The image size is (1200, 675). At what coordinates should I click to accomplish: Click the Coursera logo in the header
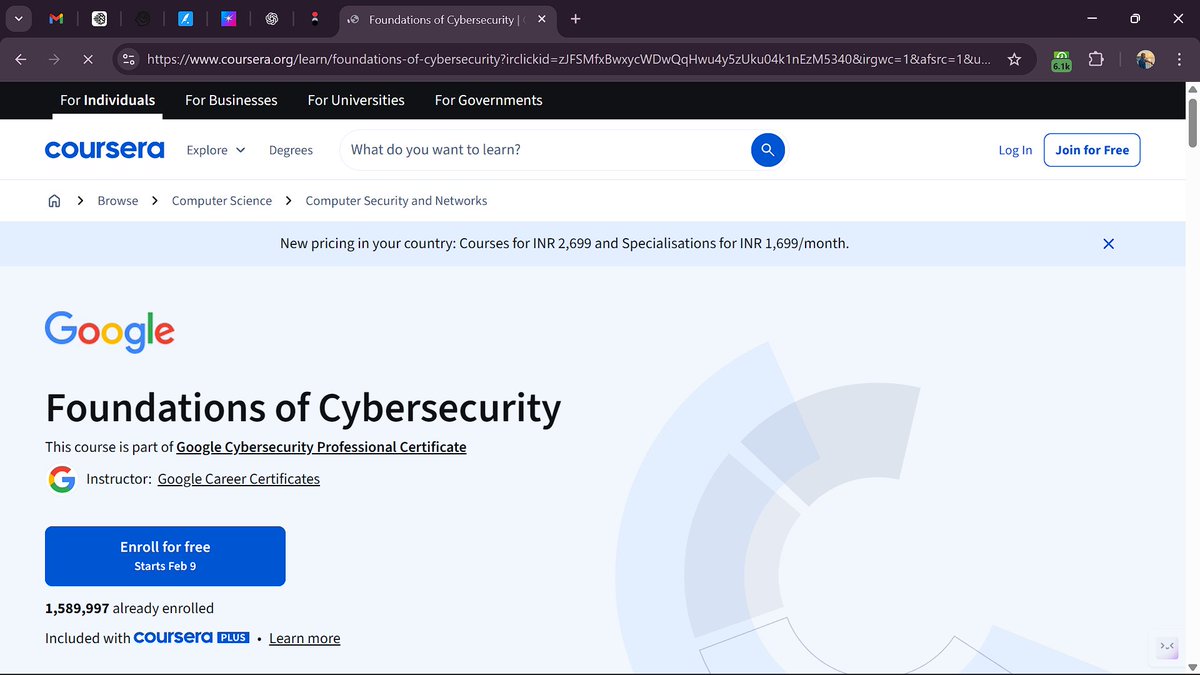coord(104,150)
